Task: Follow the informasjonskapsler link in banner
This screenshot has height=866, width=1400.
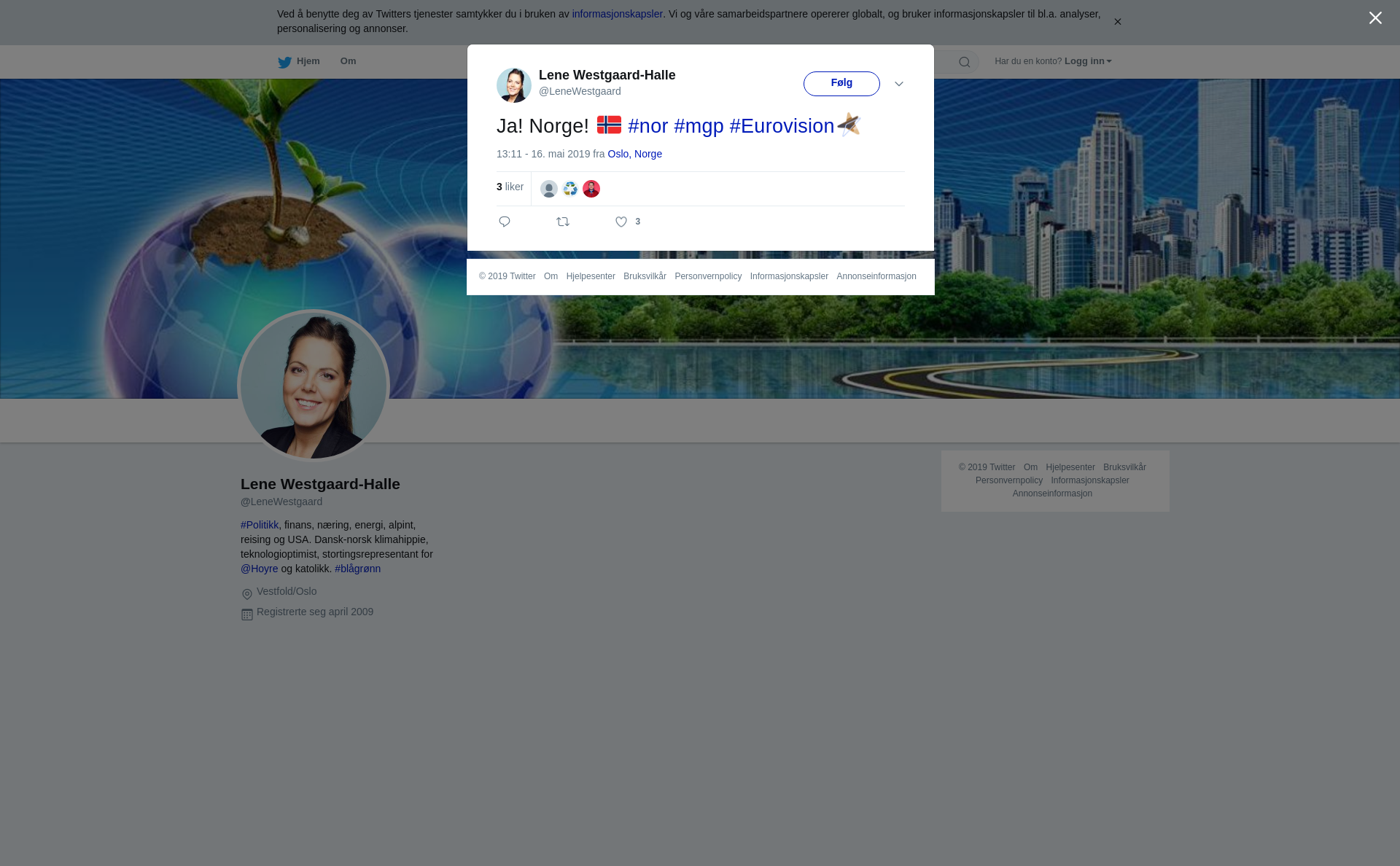Action: tap(617, 14)
